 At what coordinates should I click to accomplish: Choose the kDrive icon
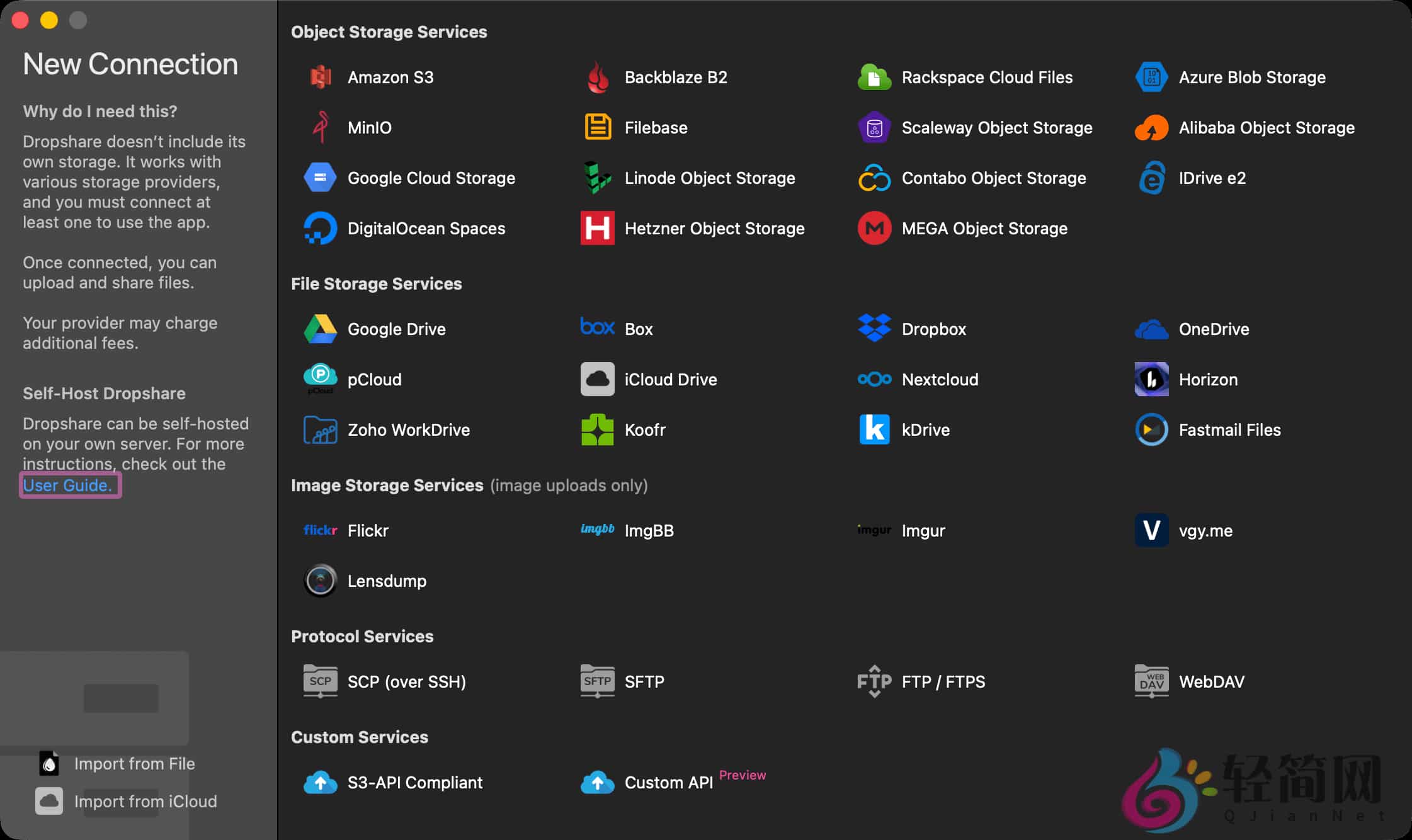874,430
